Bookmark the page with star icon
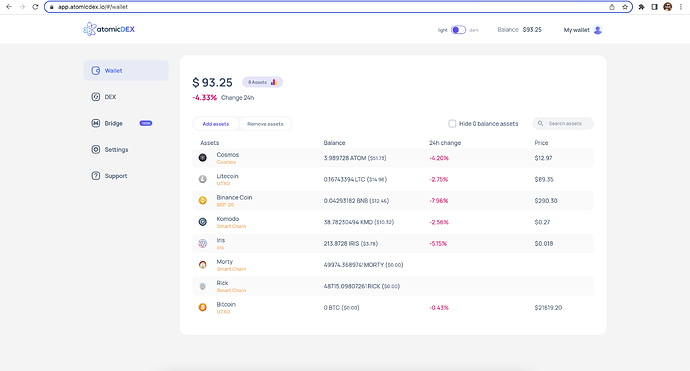This screenshot has width=690, height=371. click(625, 7)
